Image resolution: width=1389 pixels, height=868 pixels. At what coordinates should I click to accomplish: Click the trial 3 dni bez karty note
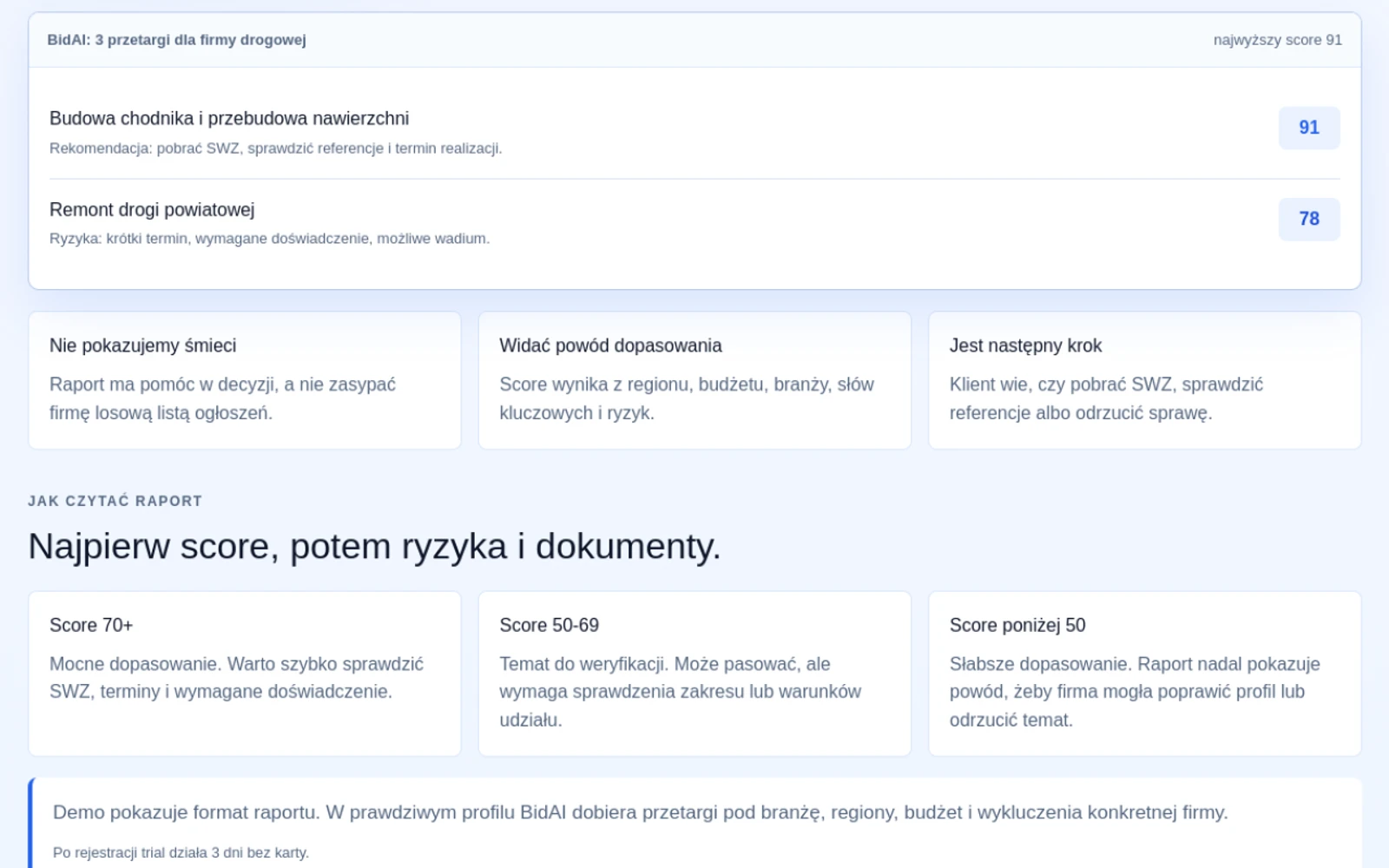click(x=181, y=852)
